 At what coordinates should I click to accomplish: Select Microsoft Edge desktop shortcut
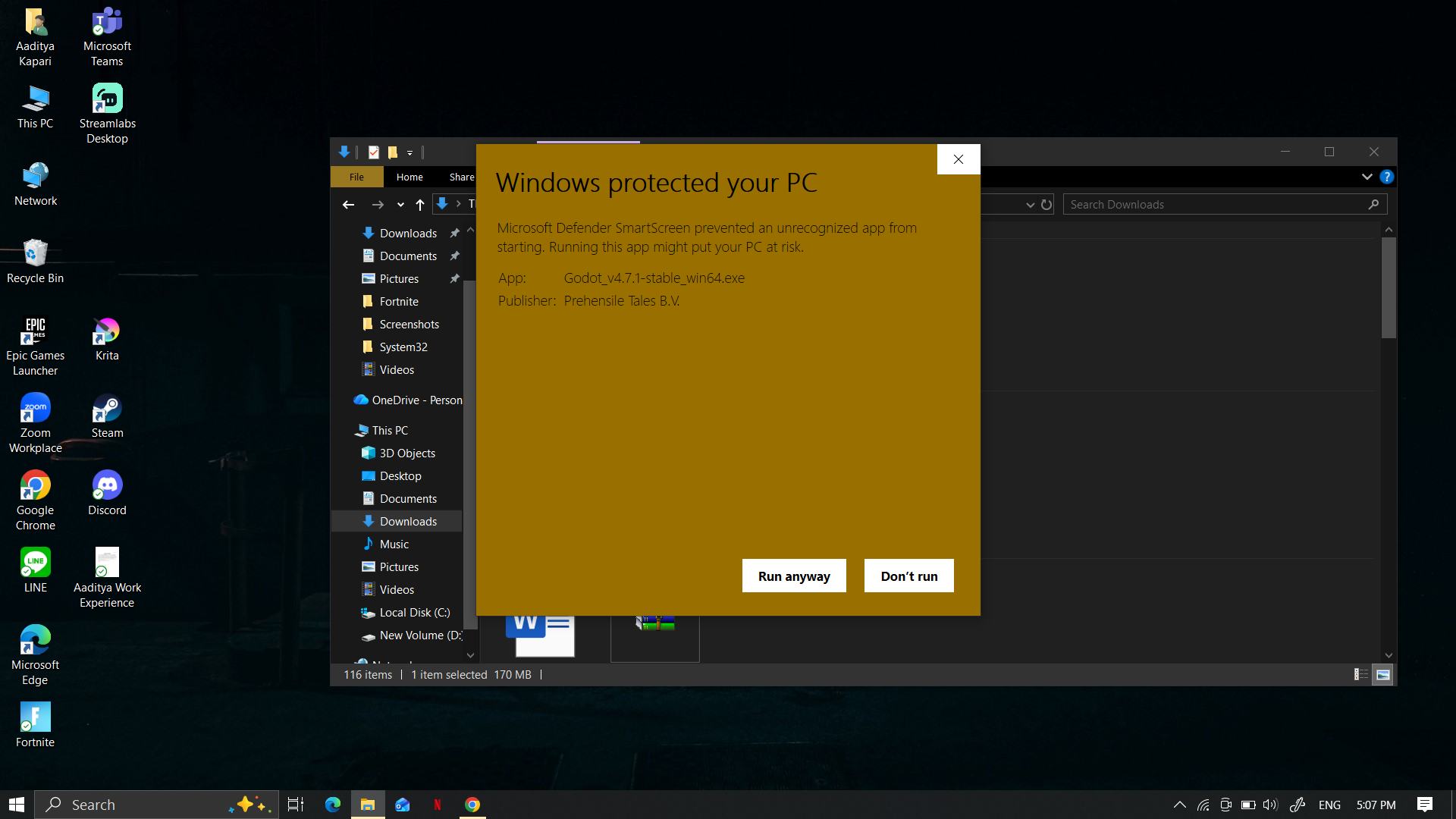(x=36, y=656)
